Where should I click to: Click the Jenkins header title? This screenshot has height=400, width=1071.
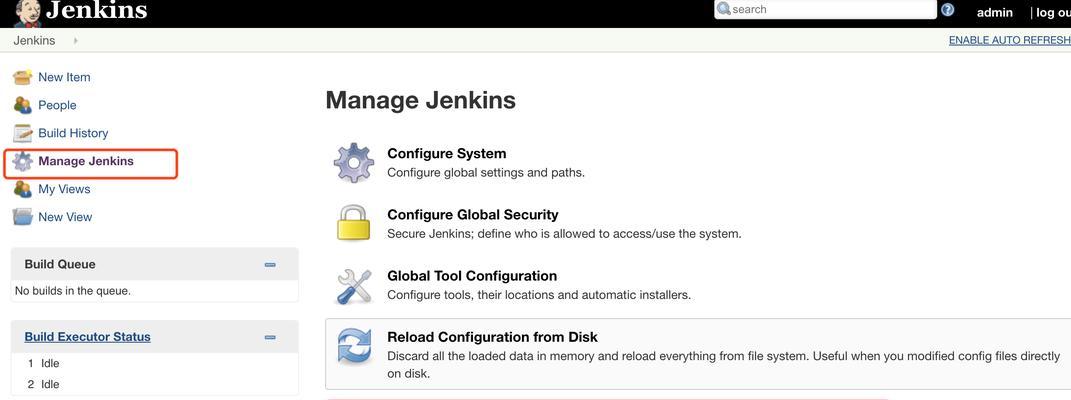coord(96,10)
